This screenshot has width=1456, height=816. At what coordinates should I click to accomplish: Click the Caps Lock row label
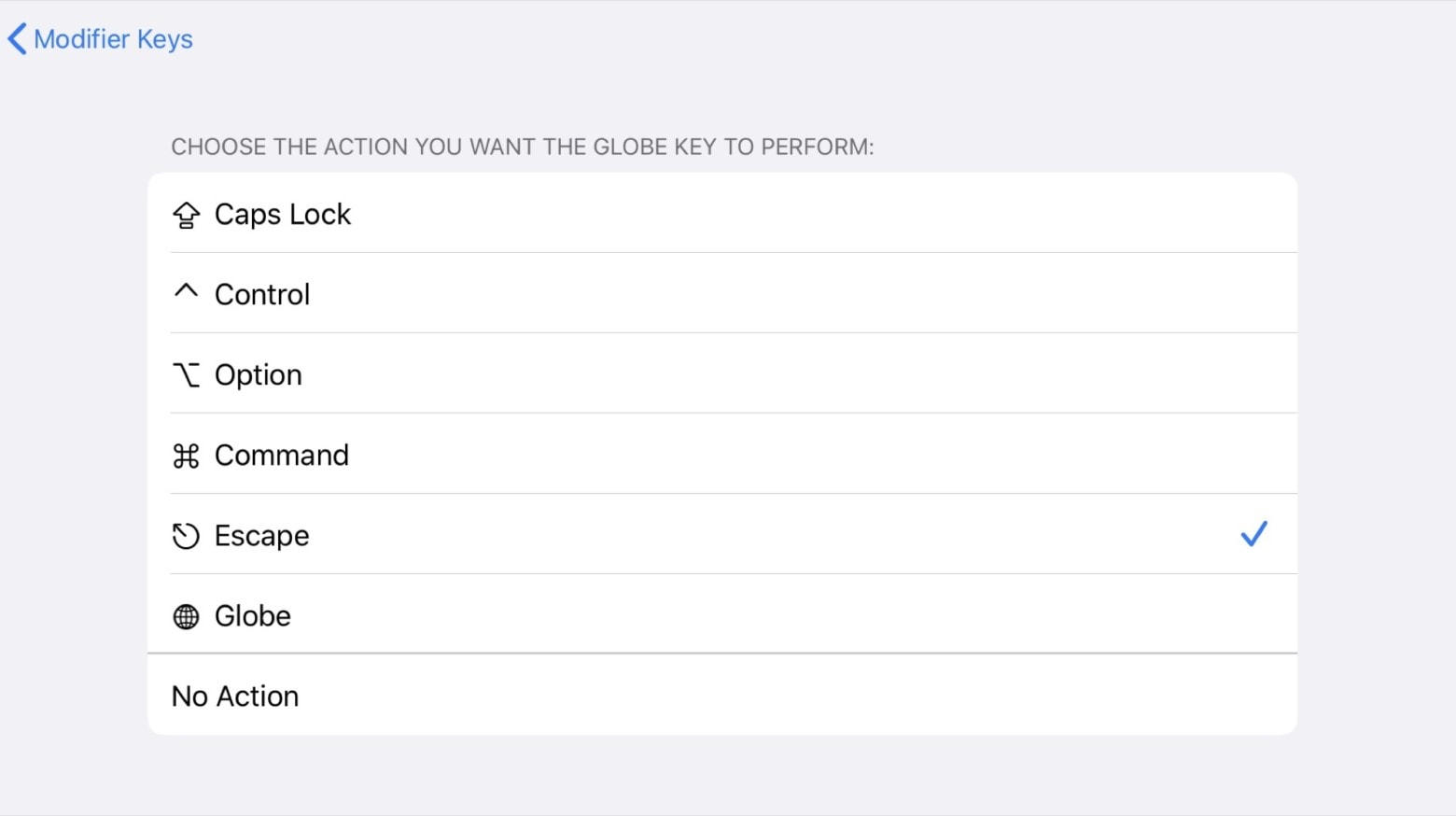pos(282,214)
